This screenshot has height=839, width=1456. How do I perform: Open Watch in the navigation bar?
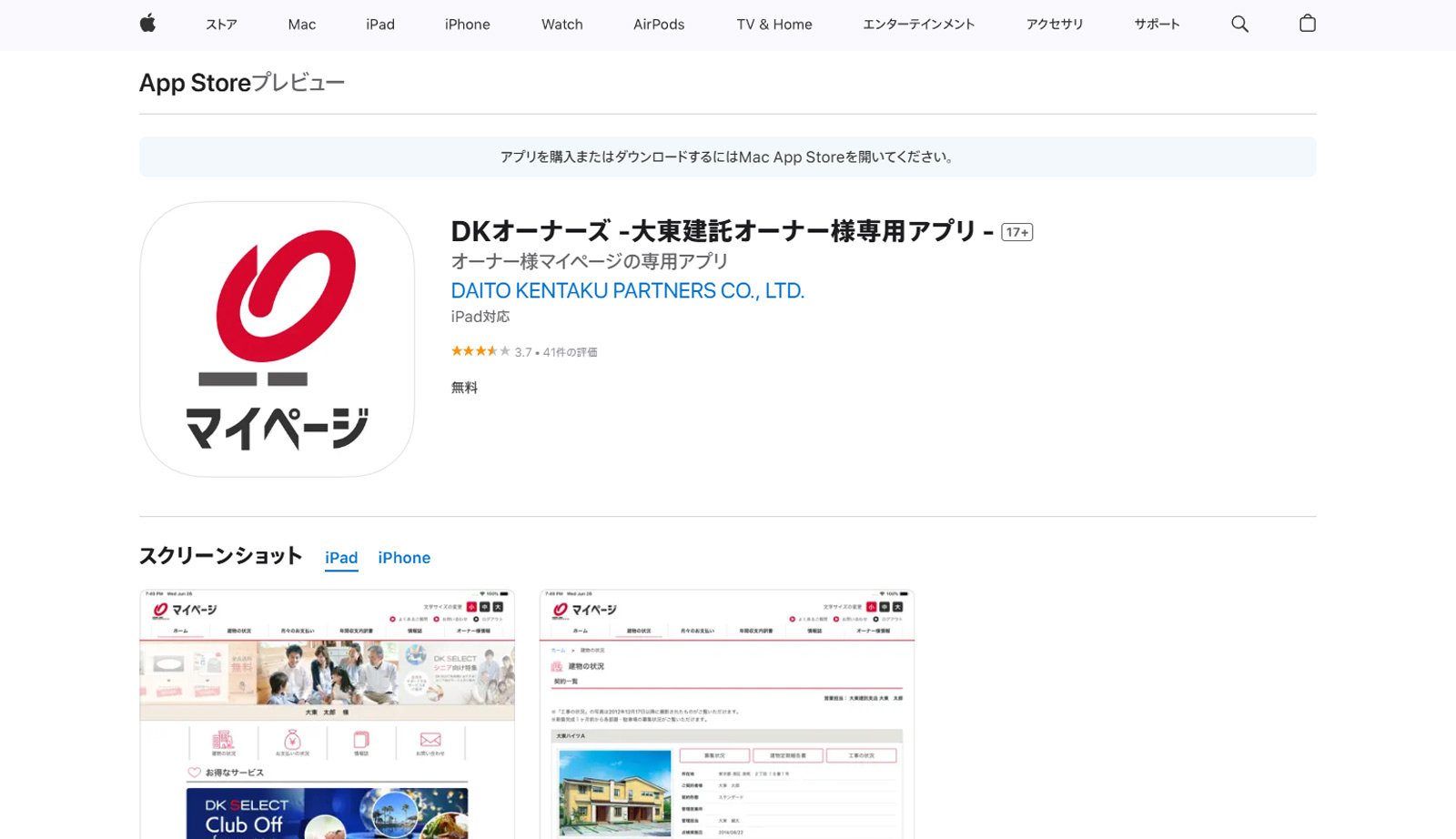point(562,25)
